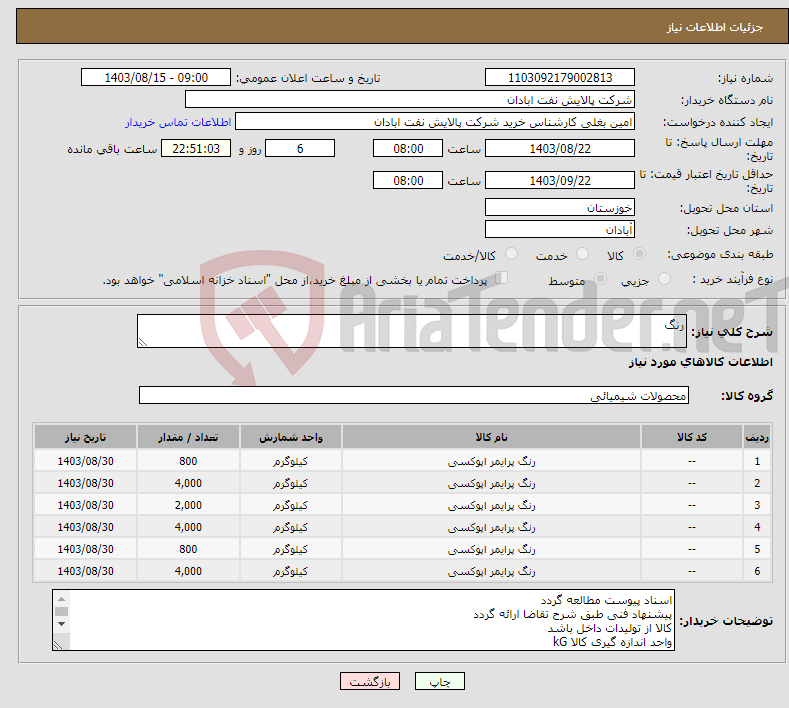Click quantity 800 in row 5
This screenshot has width=789, height=708.
click(x=188, y=549)
